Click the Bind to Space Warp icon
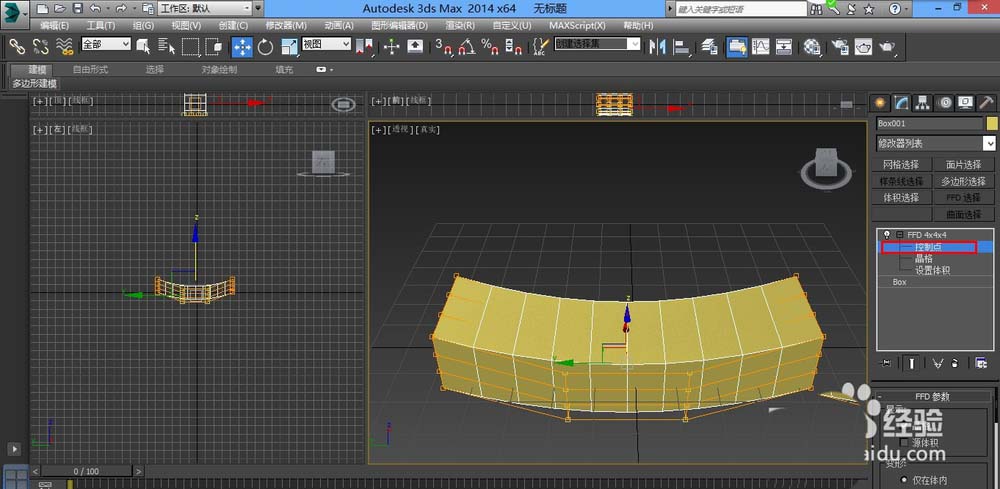The width and height of the screenshot is (1000, 489). pos(64,46)
